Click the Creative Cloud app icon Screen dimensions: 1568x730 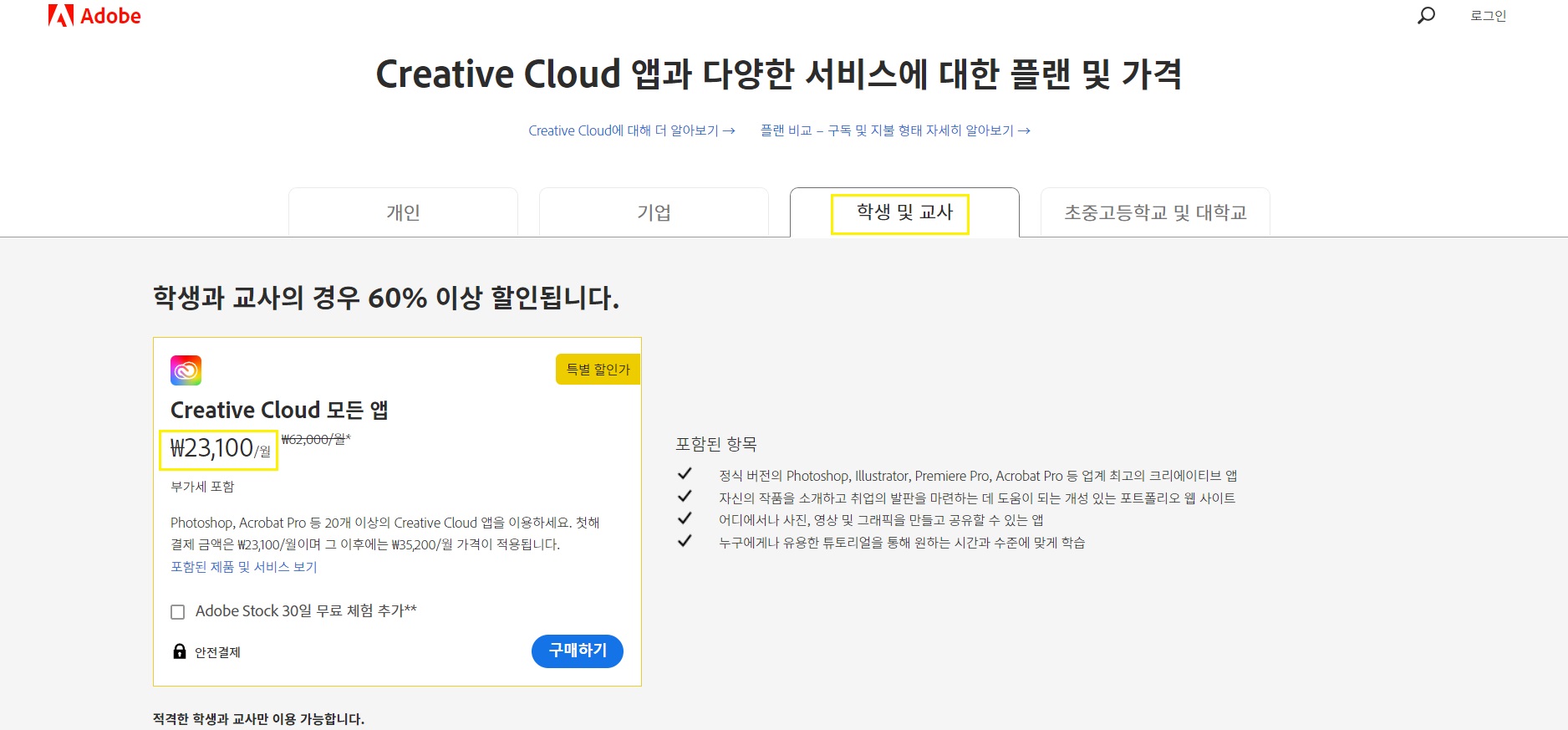click(186, 370)
